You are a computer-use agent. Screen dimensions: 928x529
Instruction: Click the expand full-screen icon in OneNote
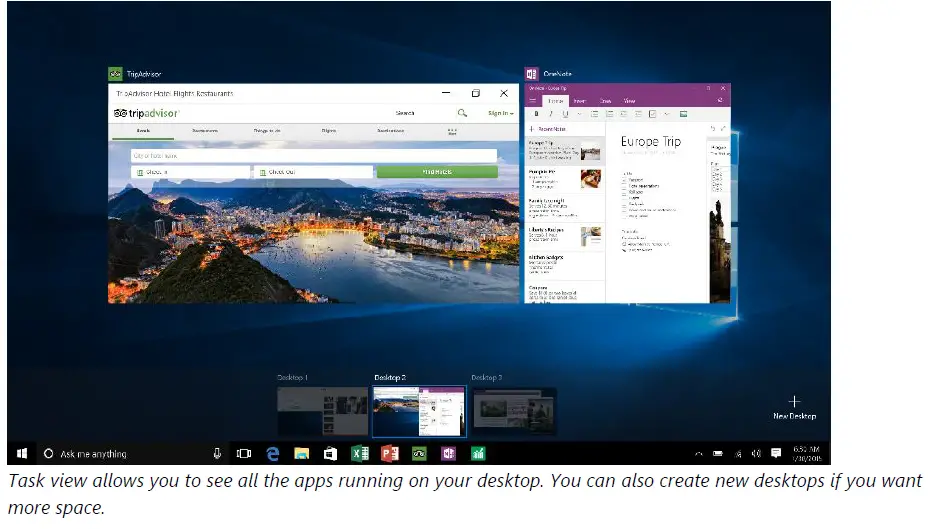[x=723, y=128]
